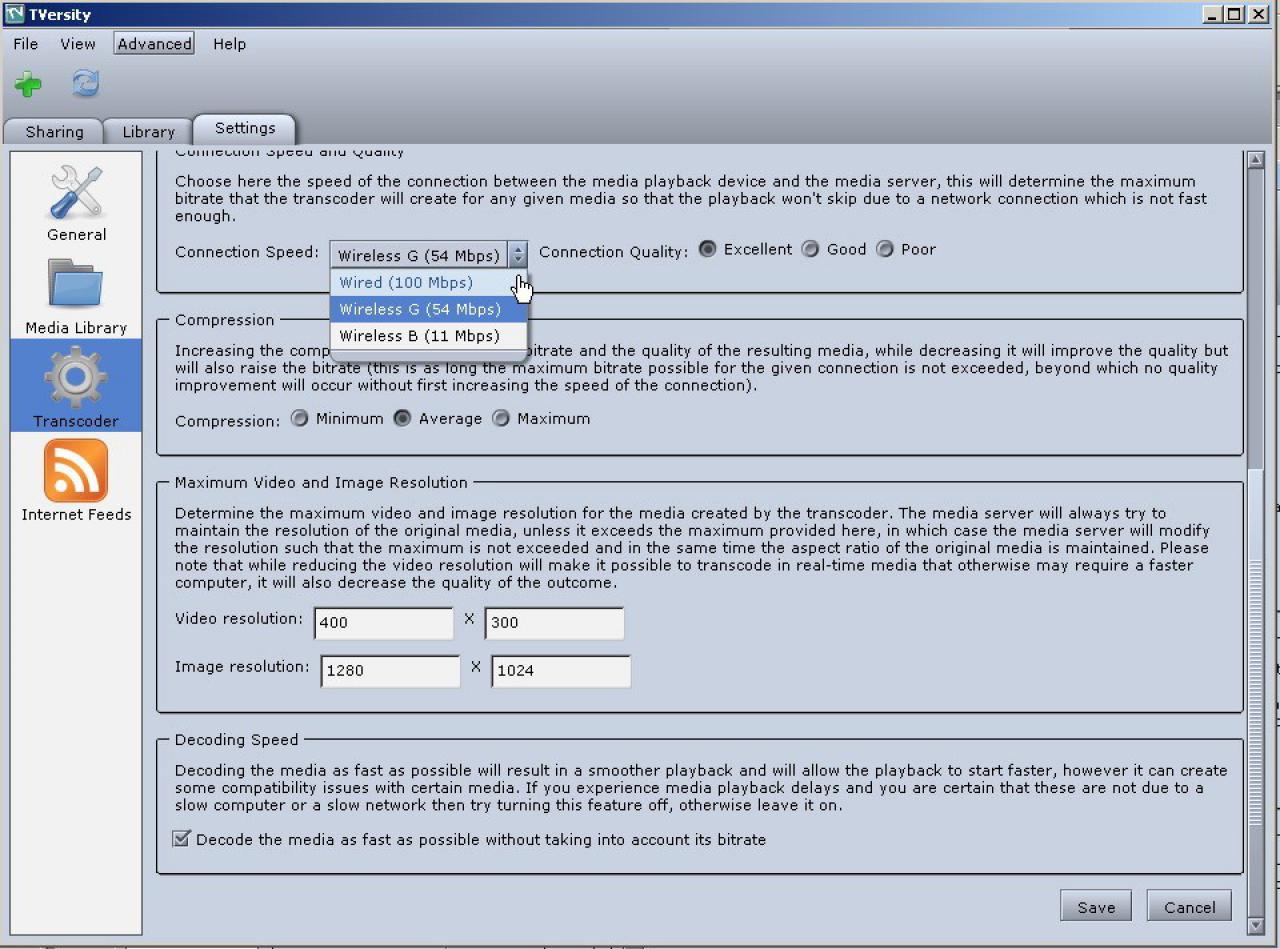1280x949 pixels.
Task: Click the Decoding Speed section heading
Action: [x=237, y=740]
